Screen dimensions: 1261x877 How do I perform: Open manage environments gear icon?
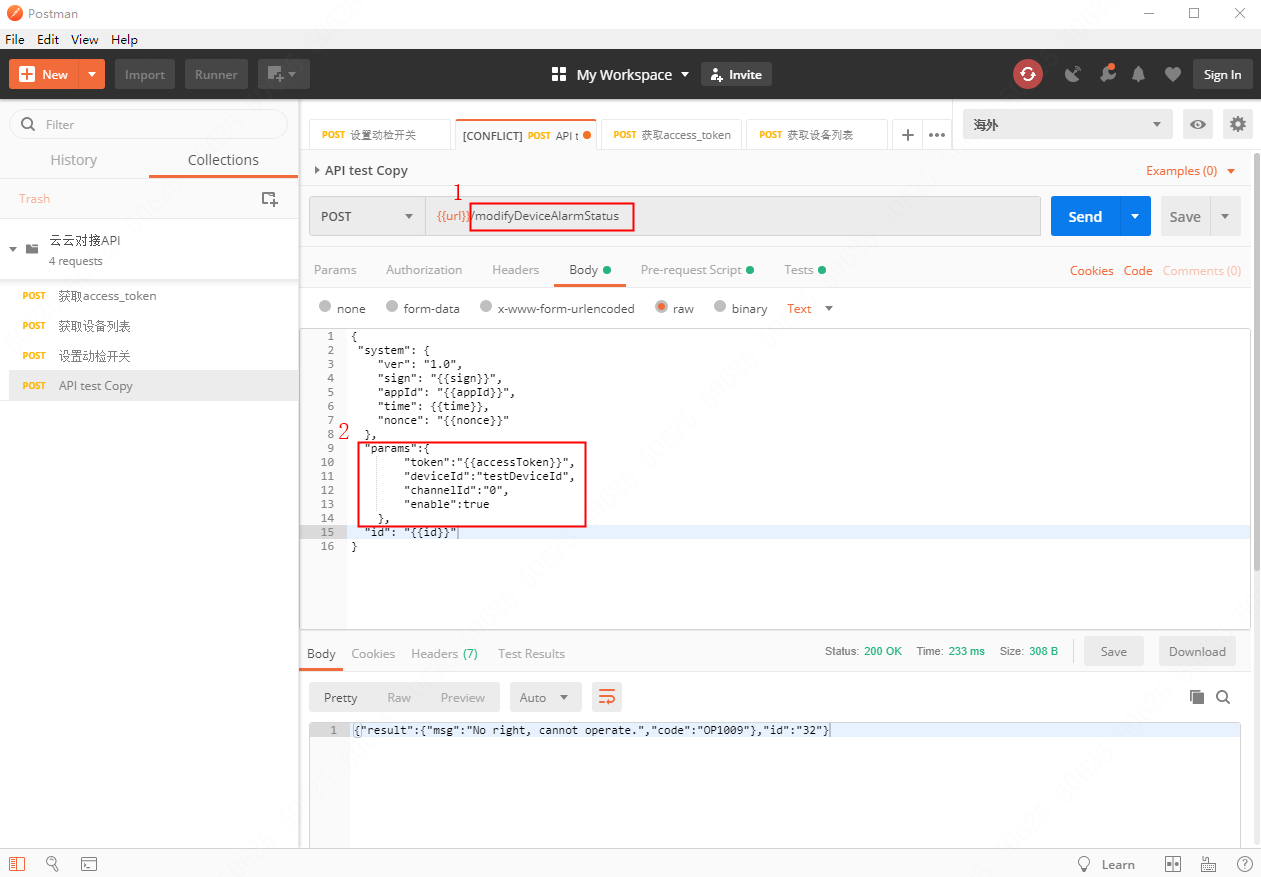(x=1238, y=124)
